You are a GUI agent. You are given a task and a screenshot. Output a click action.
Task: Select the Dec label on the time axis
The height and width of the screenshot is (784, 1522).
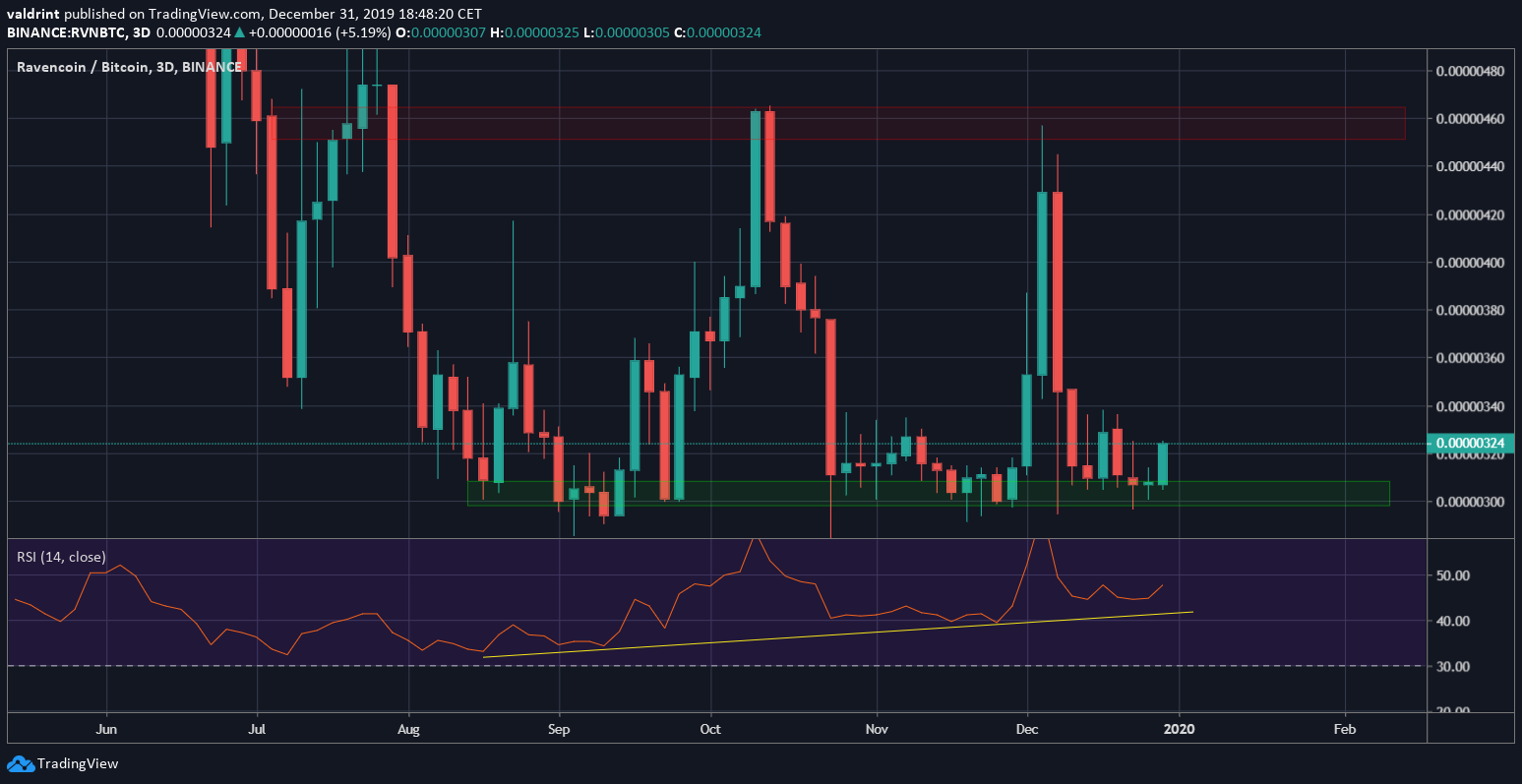(x=1026, y=729)
